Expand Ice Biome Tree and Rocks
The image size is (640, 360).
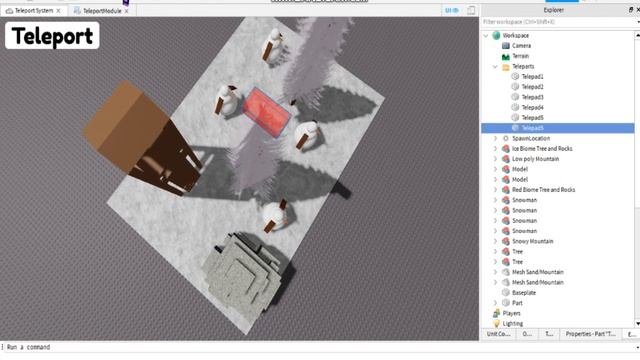[495, 149]
